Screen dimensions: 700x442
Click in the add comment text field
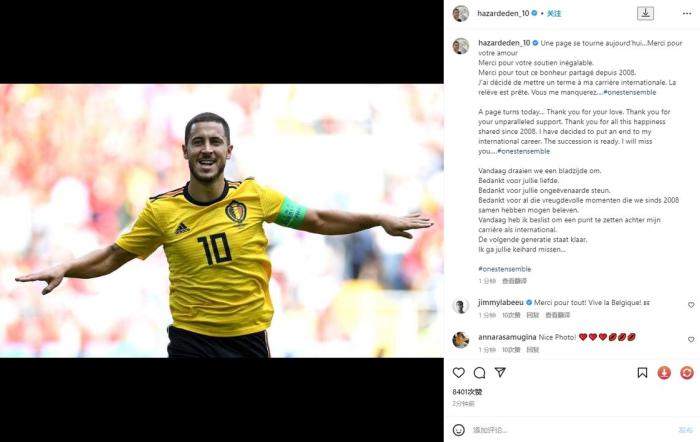[571, 430]
